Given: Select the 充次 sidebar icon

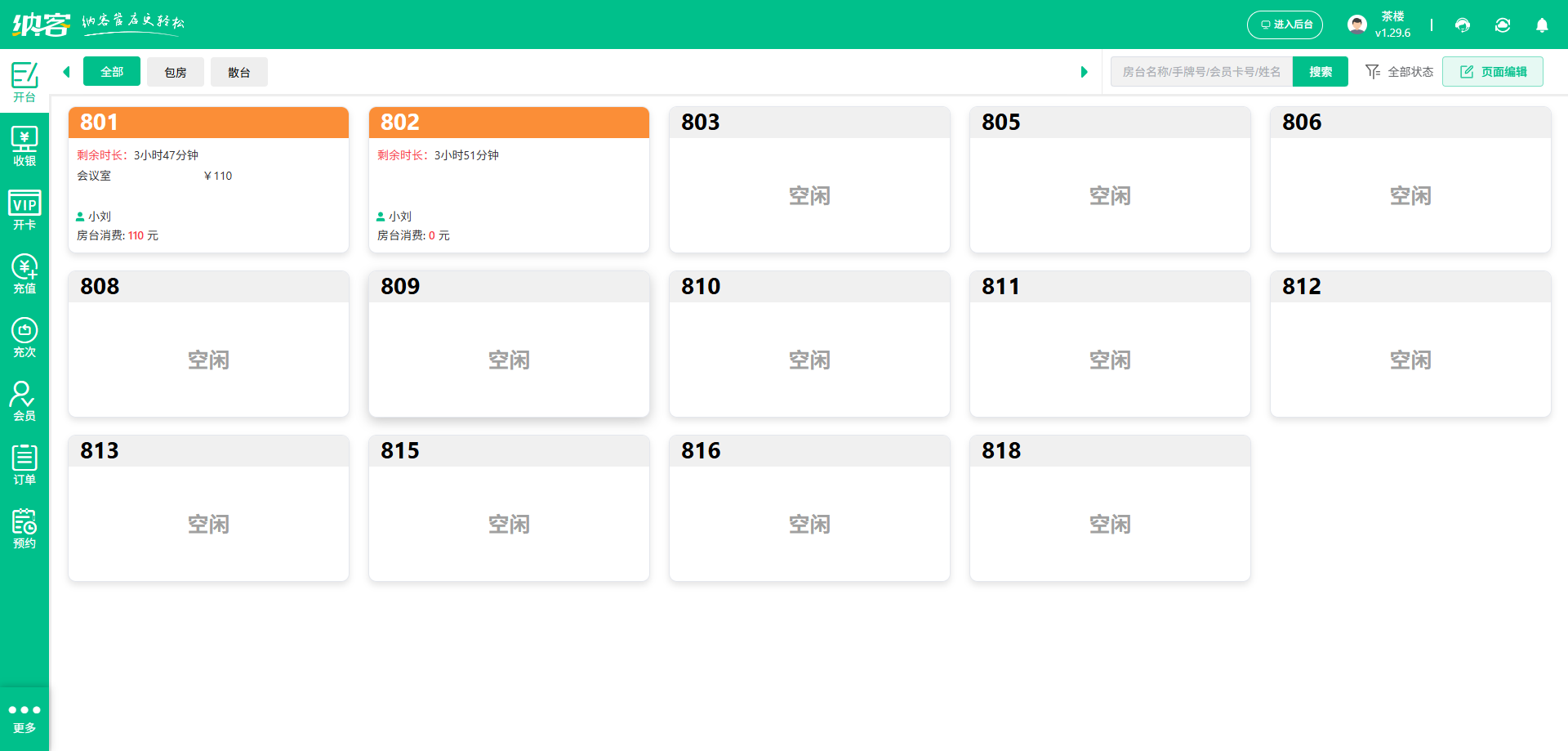Looking at the screenshot, I should coord(24,338).
